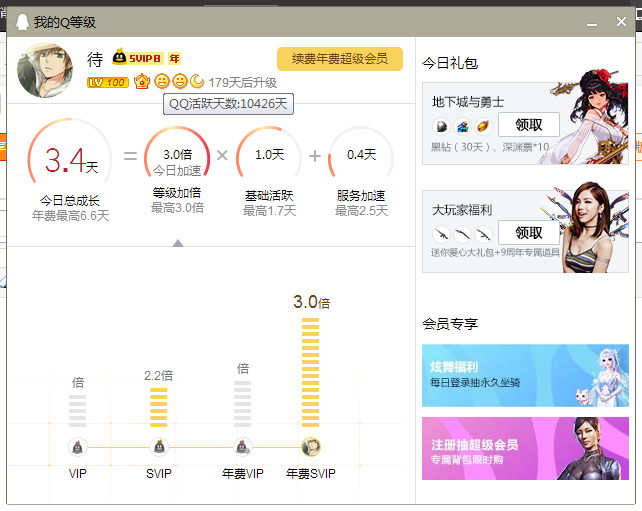Click the 年费SVIP avatar node icon
642x511 pixels.
(311, 447)
